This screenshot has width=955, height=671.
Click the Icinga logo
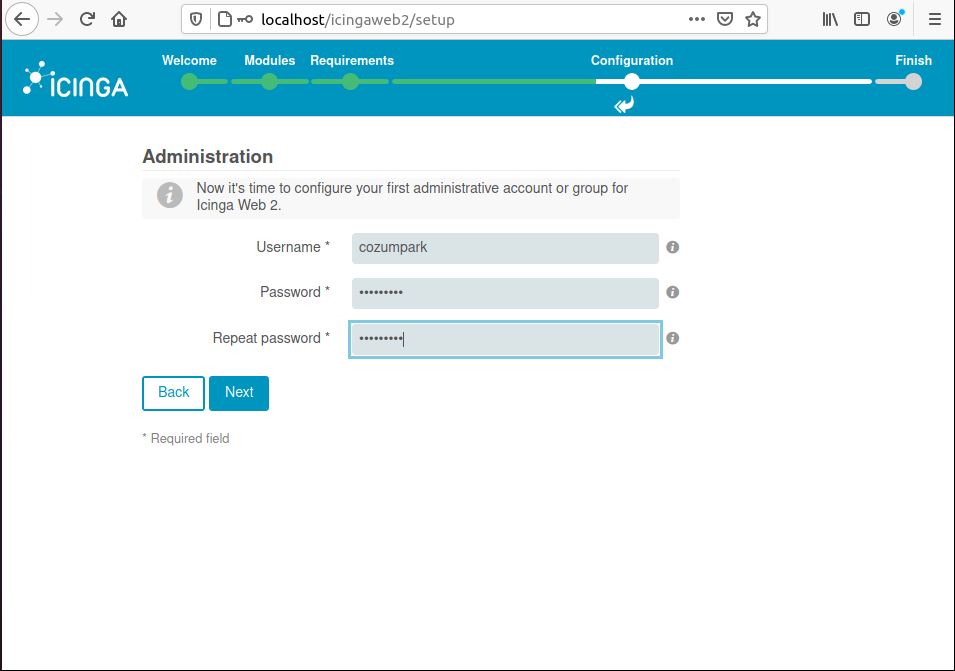click(76, 79)
